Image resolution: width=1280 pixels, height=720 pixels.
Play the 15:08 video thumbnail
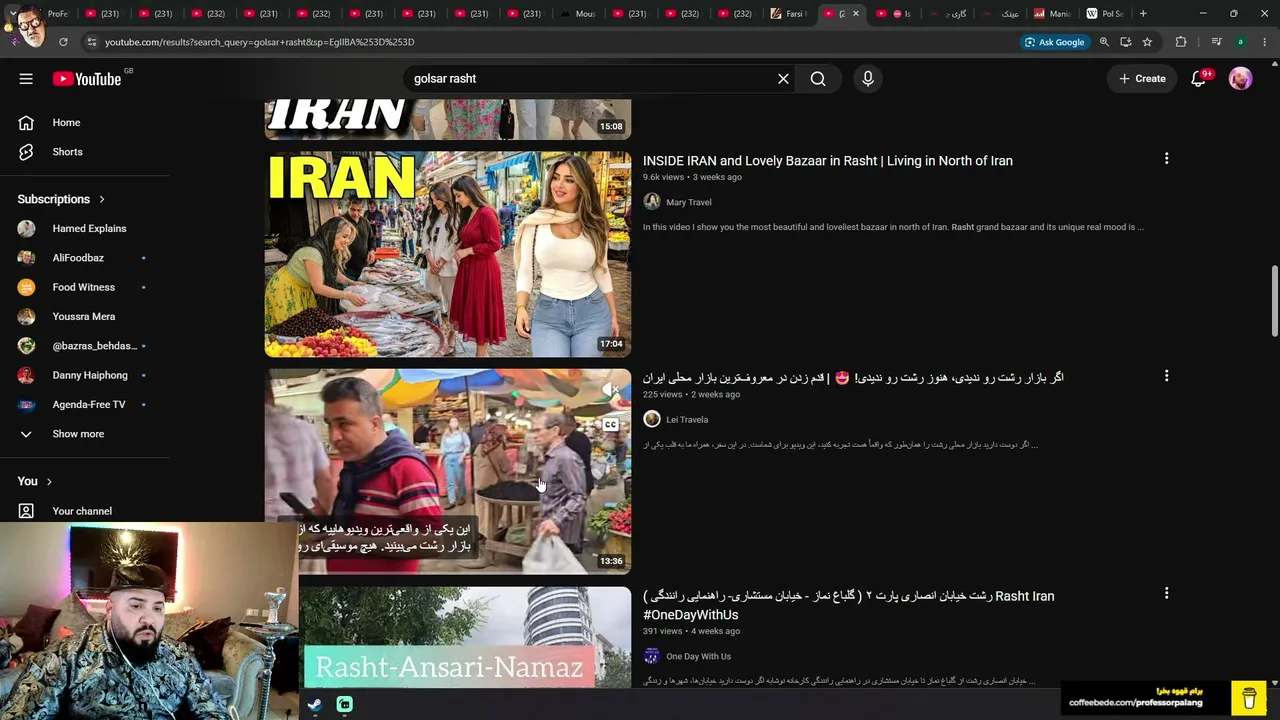click(x=448, y=119)
